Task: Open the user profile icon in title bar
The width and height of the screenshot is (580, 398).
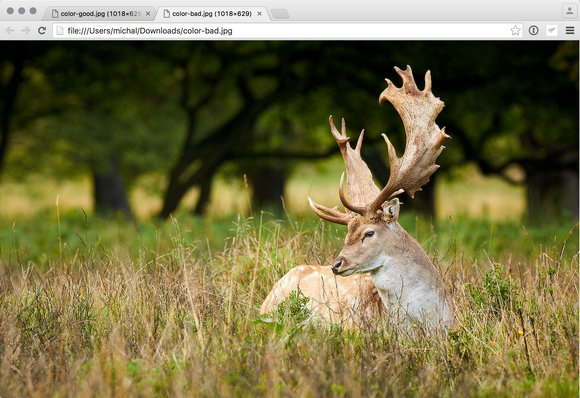Action: (569, 10)
